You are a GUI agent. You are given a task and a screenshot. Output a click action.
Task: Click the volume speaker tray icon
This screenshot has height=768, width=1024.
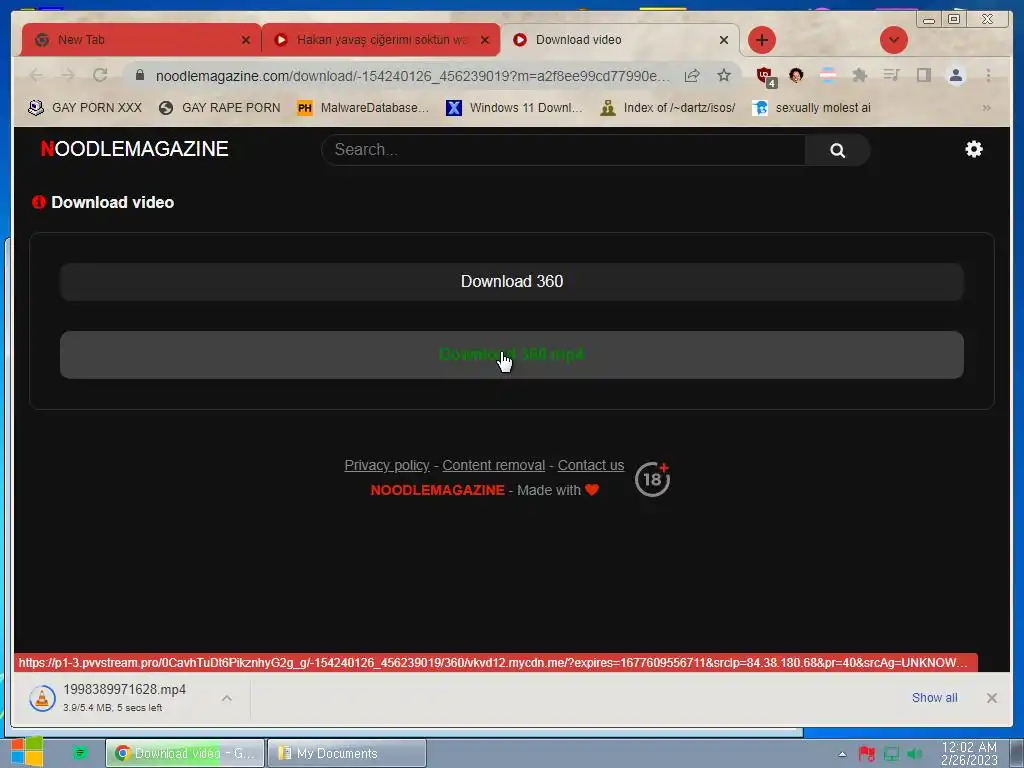click(914, 754)
